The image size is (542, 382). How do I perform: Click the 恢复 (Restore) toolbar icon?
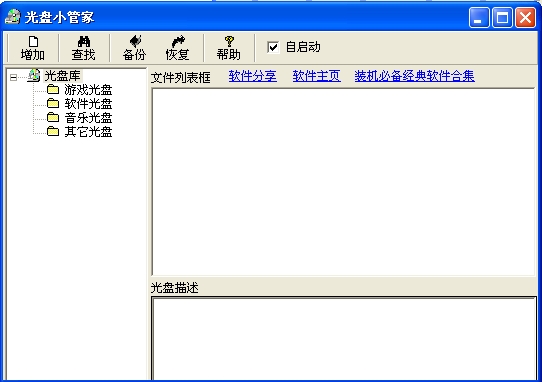[178, 48]
